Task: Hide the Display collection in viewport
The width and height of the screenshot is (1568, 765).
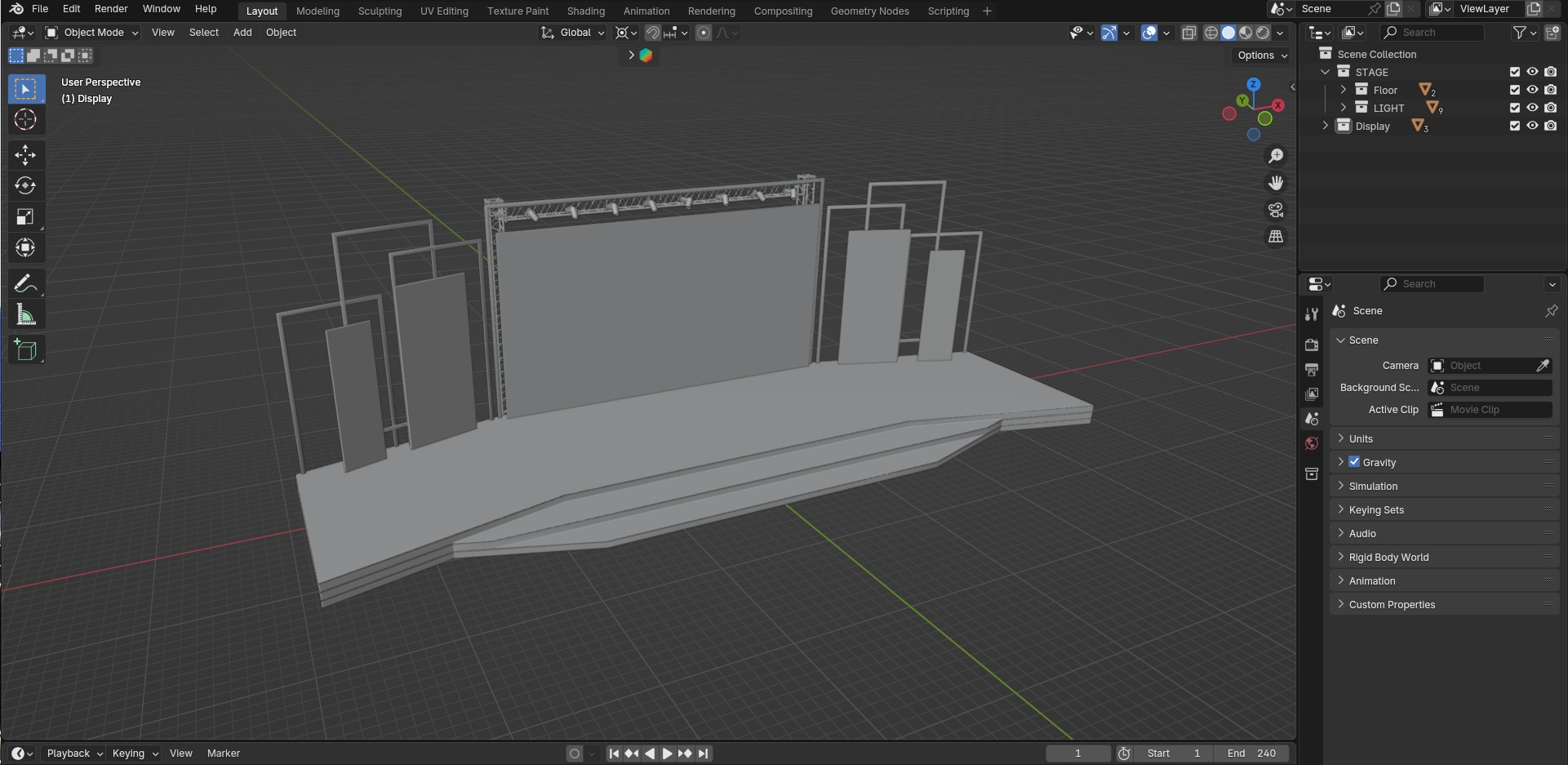Action: (1533, 126)
